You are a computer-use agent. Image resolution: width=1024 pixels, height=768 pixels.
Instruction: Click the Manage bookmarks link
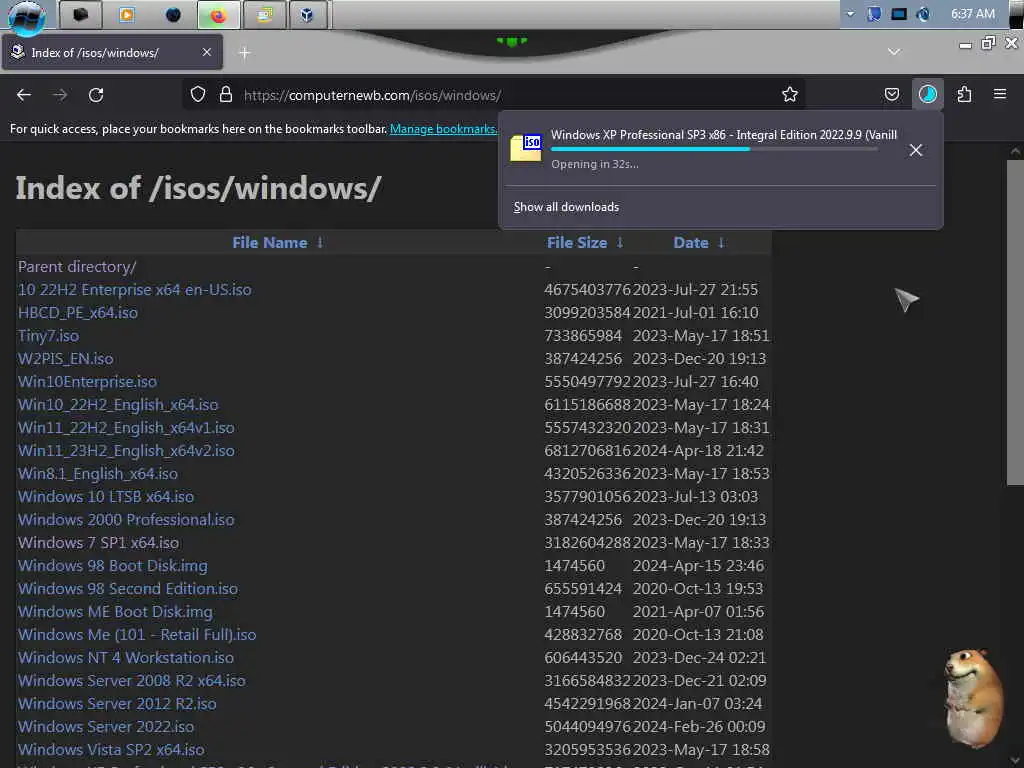click(x=443, y=129)
